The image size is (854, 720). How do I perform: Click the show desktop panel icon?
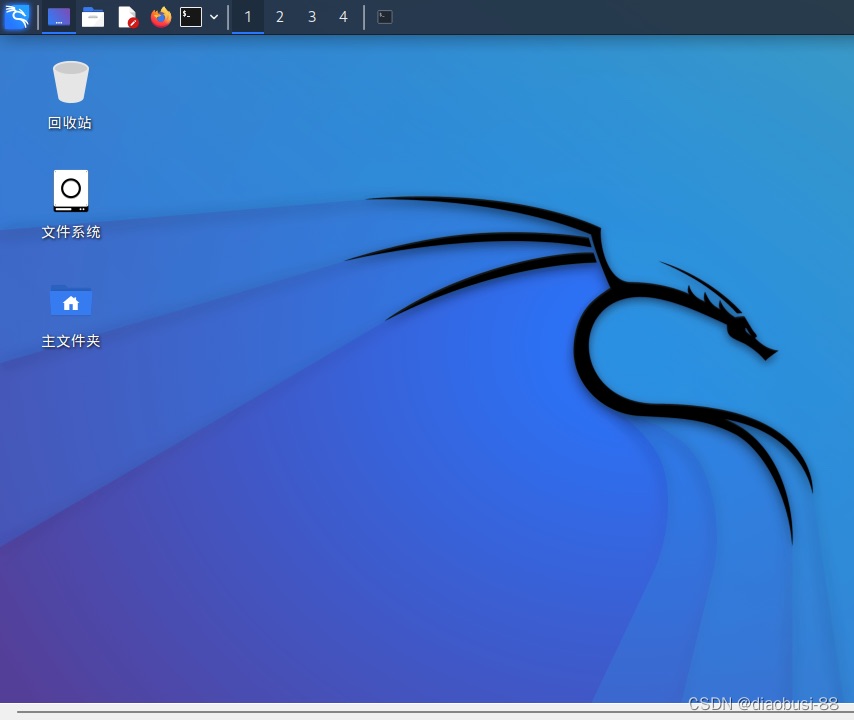pyautogui.click(x=59, y=17)
